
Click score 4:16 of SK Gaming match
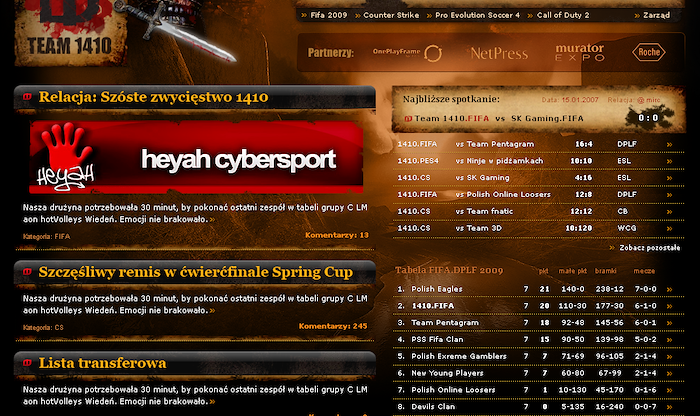tap(583, 178)
